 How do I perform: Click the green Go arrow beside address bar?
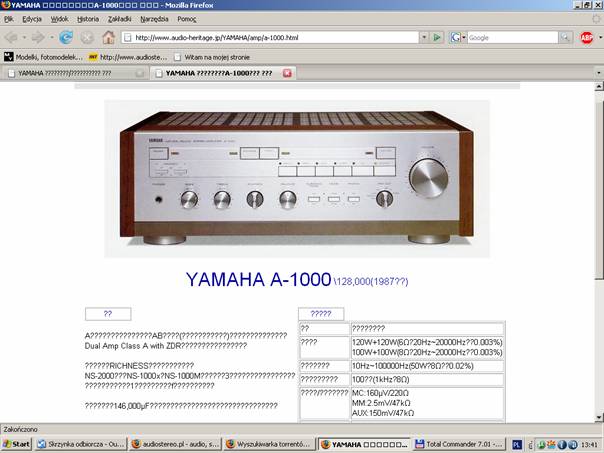[x=437, y=37]
